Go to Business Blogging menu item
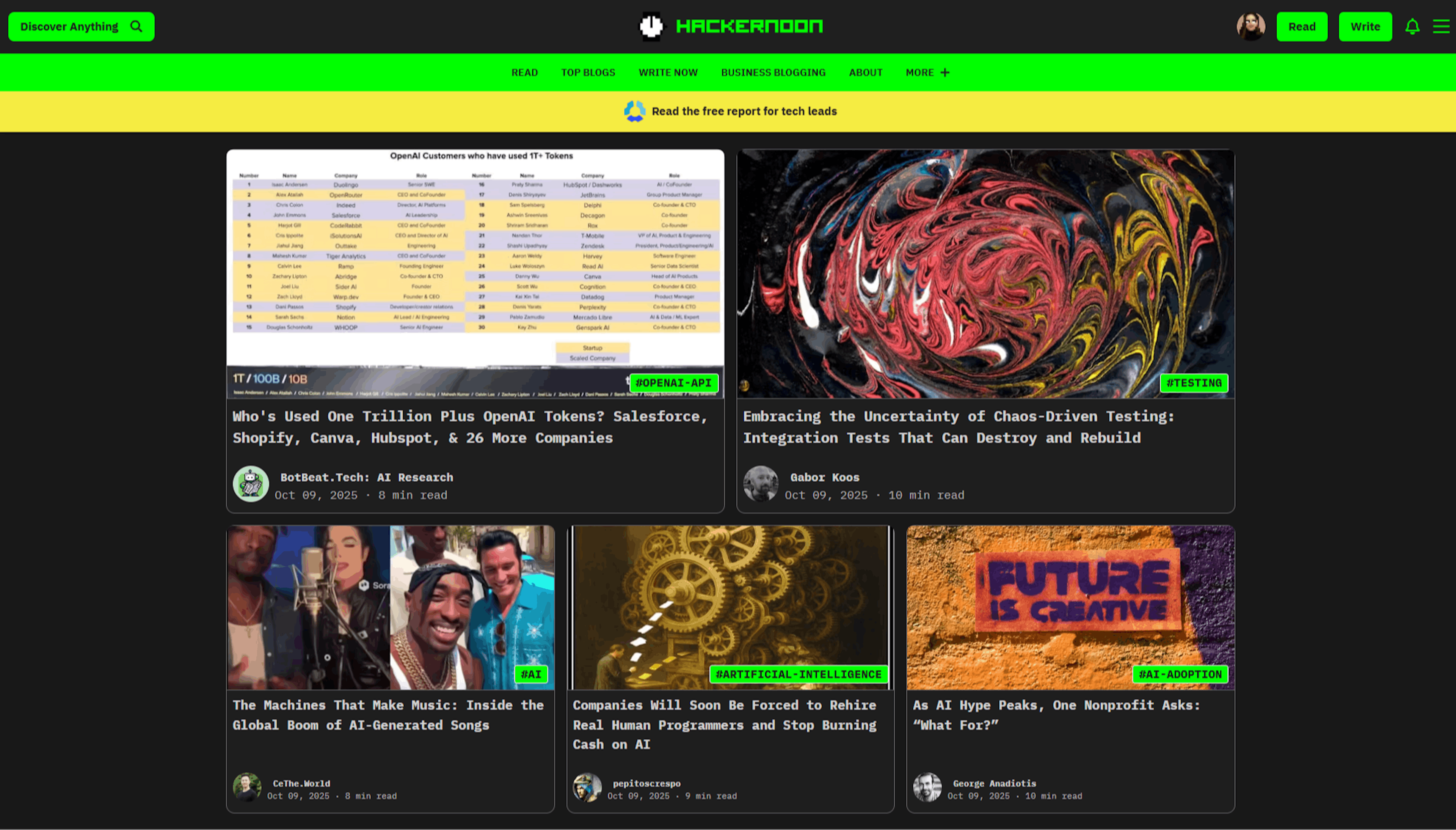 (x=773, y=72)
